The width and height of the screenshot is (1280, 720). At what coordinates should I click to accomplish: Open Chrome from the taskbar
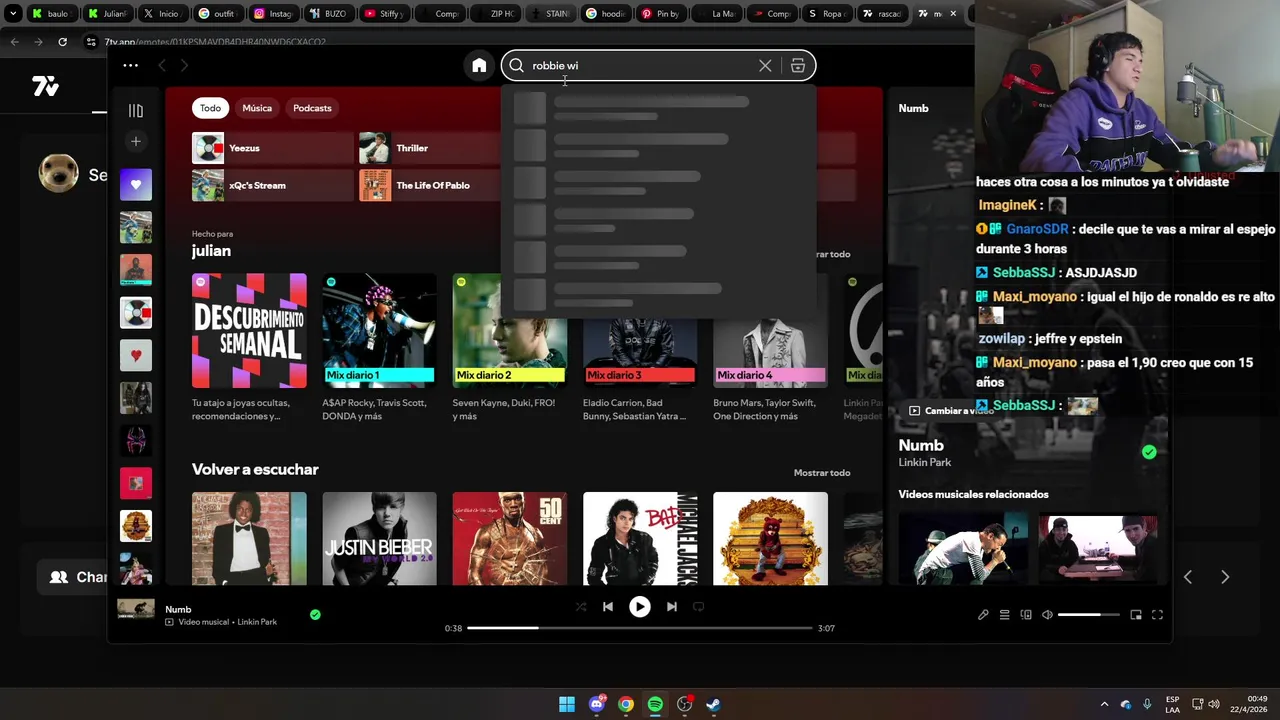pos(626,704)
